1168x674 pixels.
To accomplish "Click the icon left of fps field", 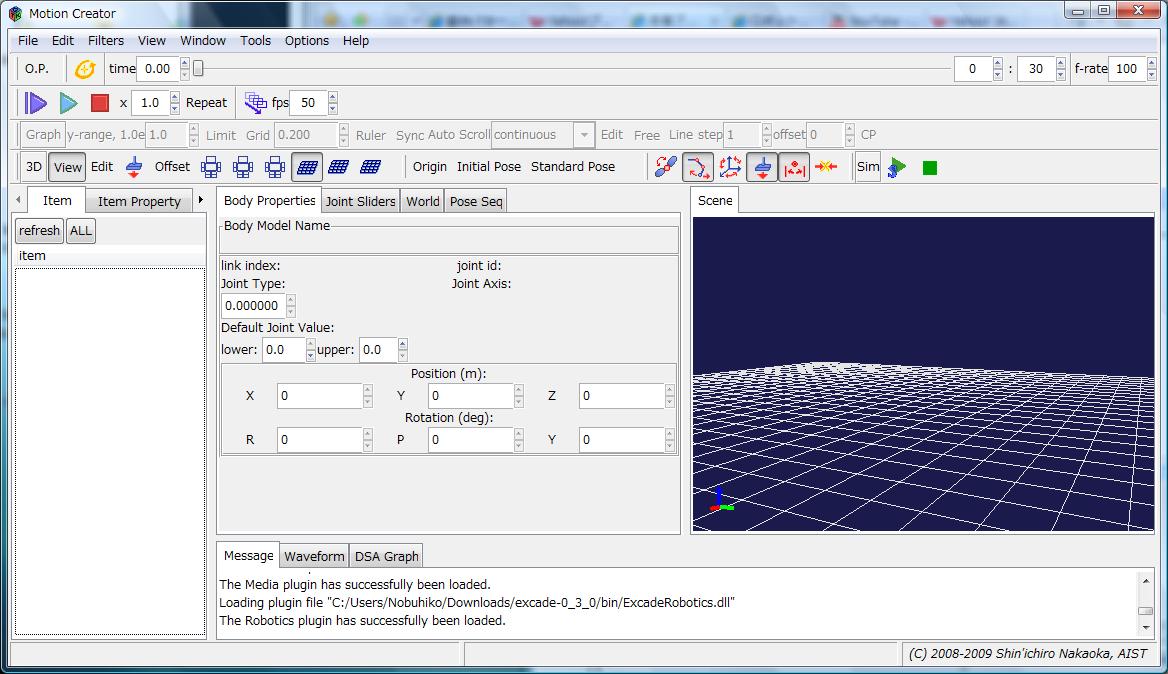I will pos(255,103).
